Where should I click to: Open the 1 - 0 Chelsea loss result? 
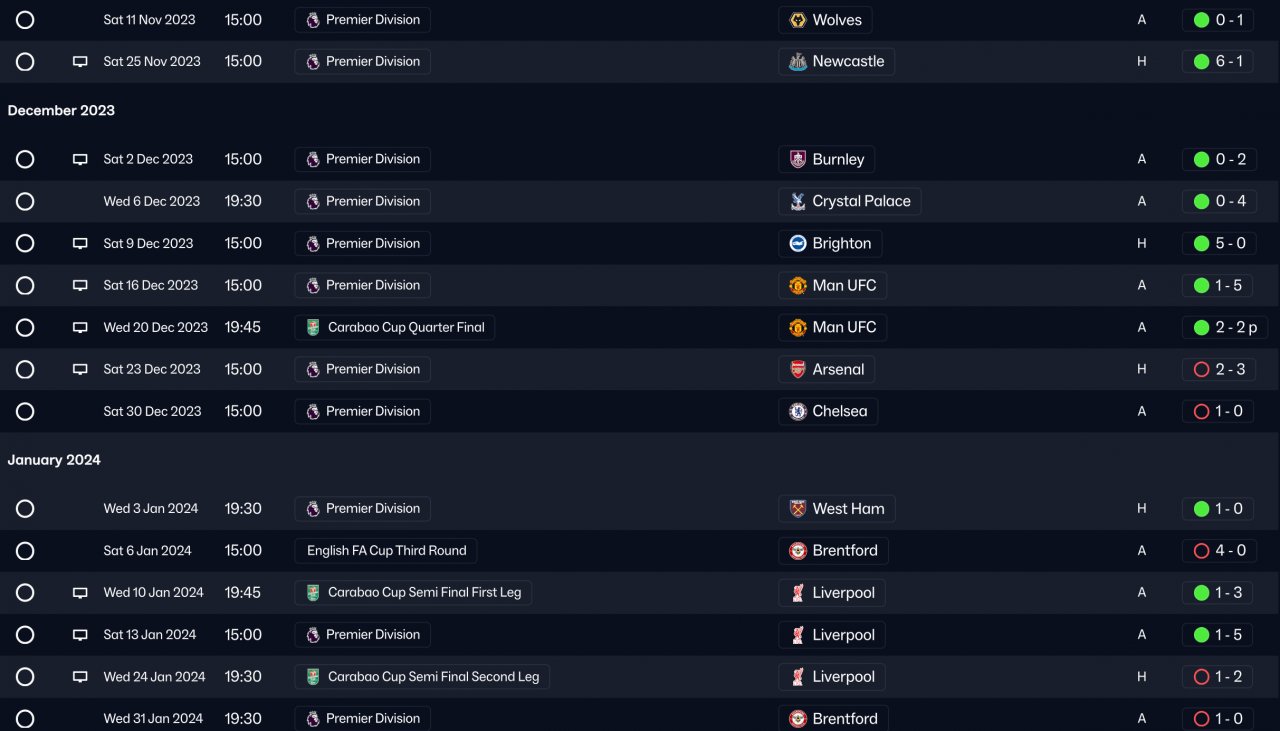(1218, 412)
